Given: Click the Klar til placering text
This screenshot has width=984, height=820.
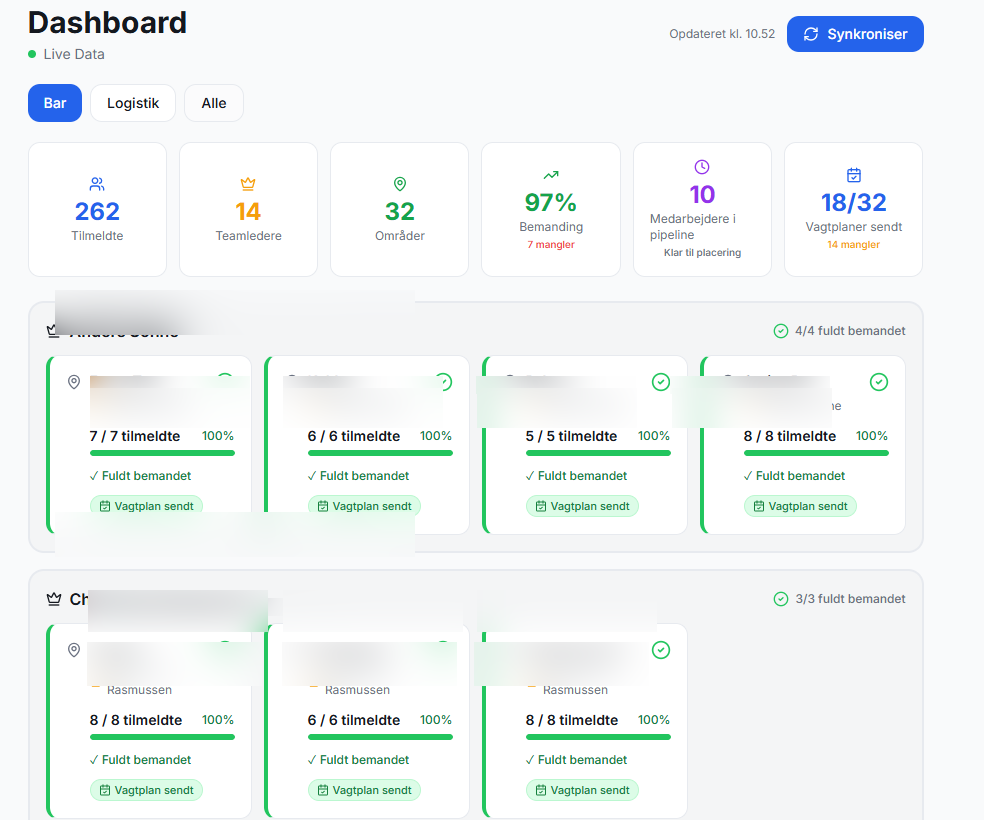Looking at the screenshot, I should pyautogui.click(x=702, y=253).
